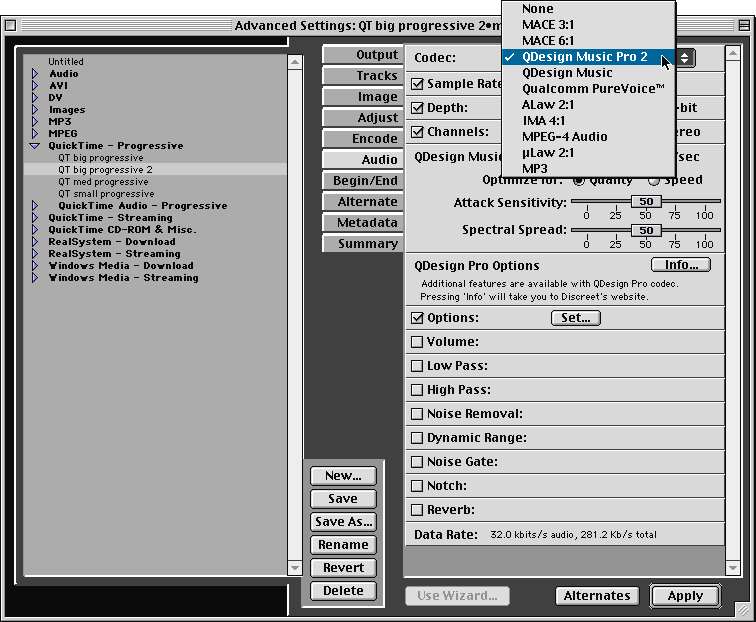Click the Save As... button
Image resolution: width=756 pixels, height=622 pixels.
pos(343,522)
